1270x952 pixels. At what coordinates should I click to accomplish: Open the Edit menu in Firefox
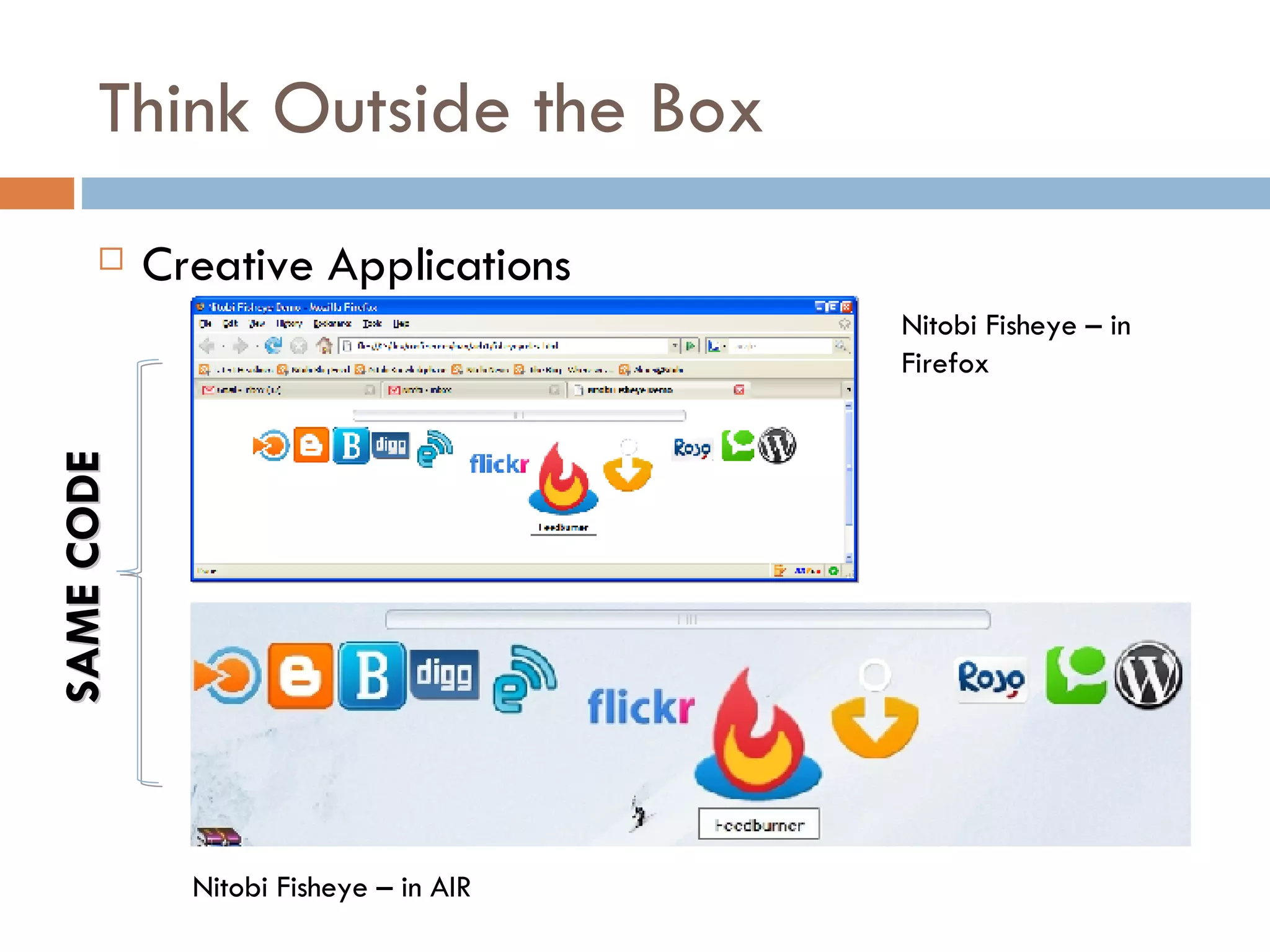[x=230, y=324]
